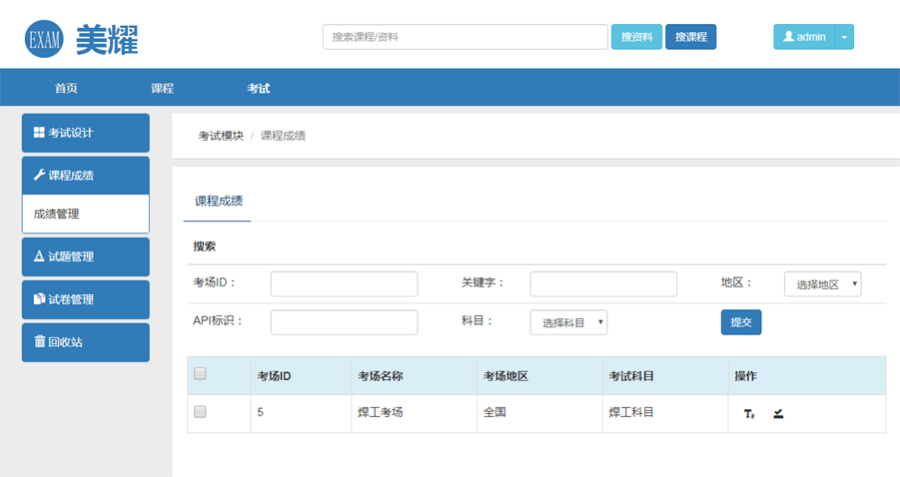This screenshot has width=900, height=477.
Task: Go to 首页 in navigation bar
Action: [x=66, y=88]
